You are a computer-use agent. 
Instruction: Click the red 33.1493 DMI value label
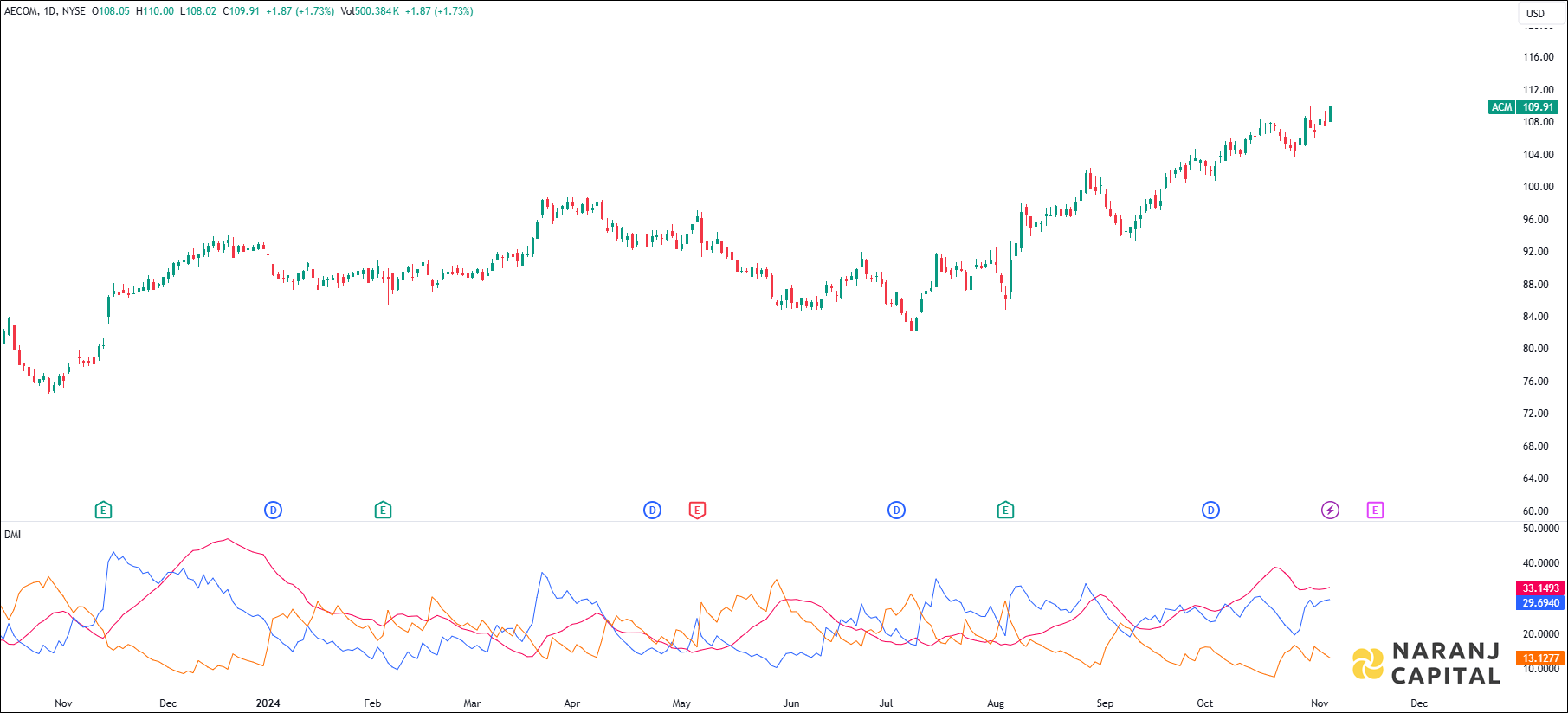click(1540, 588)
